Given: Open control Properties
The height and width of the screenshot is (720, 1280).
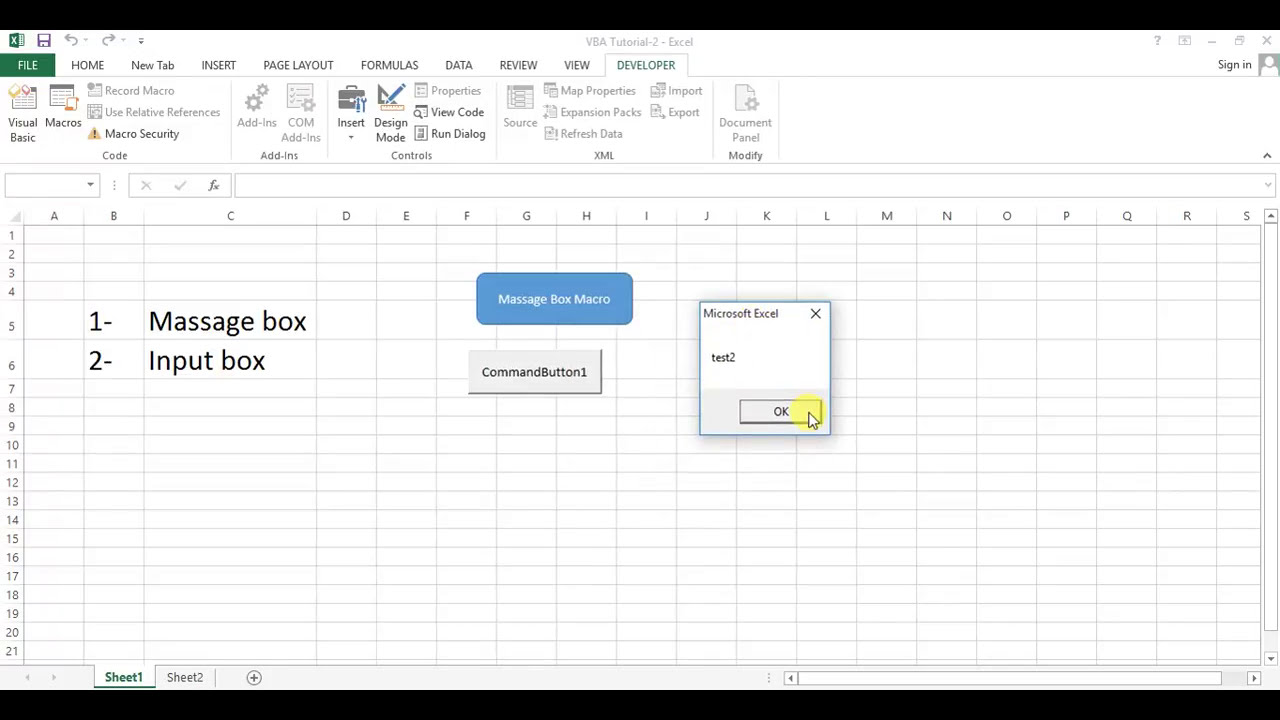Looking at the screenshot, I should 448,90.
